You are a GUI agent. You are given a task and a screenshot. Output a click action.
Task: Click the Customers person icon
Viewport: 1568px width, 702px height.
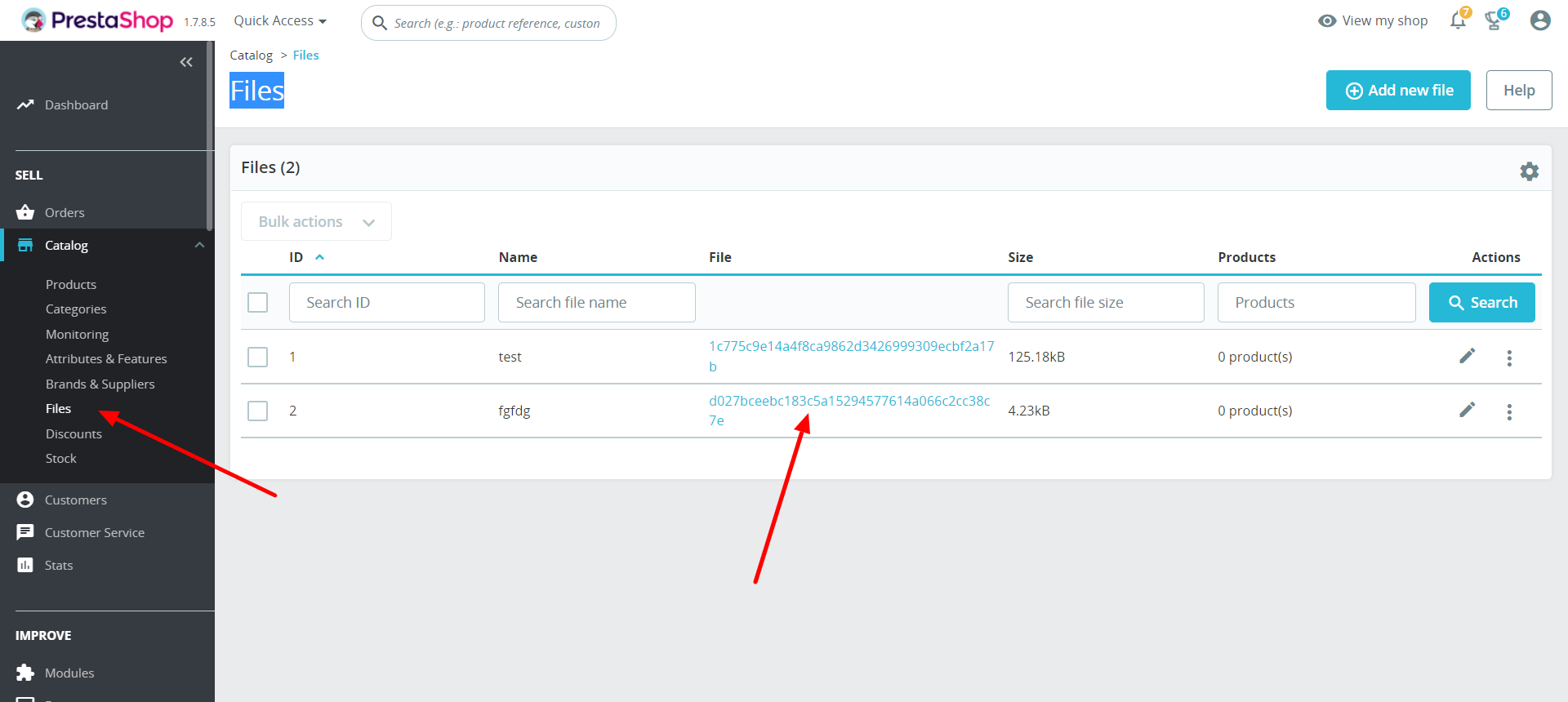pyautogui.click(x=25, y=500)
